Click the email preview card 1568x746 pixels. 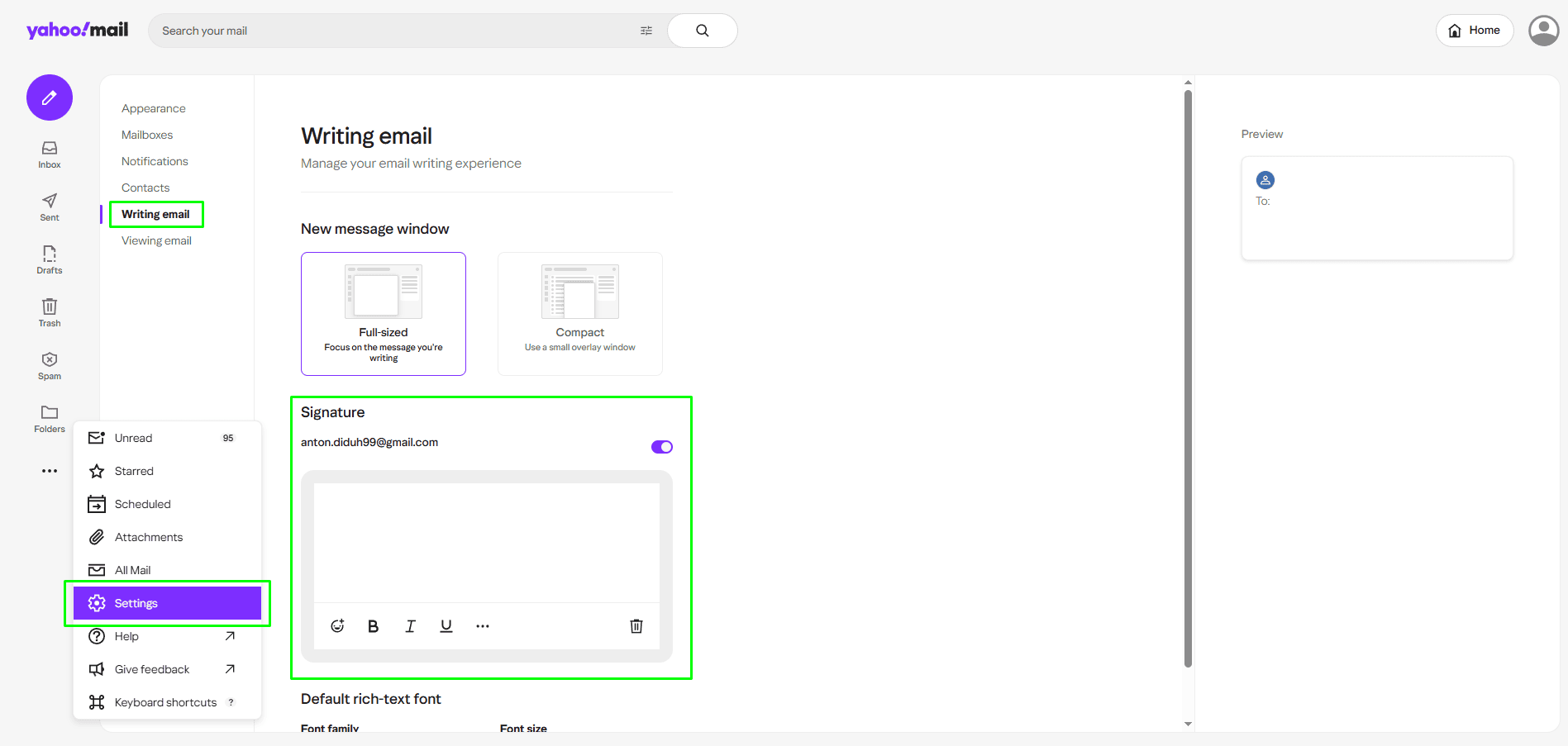1377,208
